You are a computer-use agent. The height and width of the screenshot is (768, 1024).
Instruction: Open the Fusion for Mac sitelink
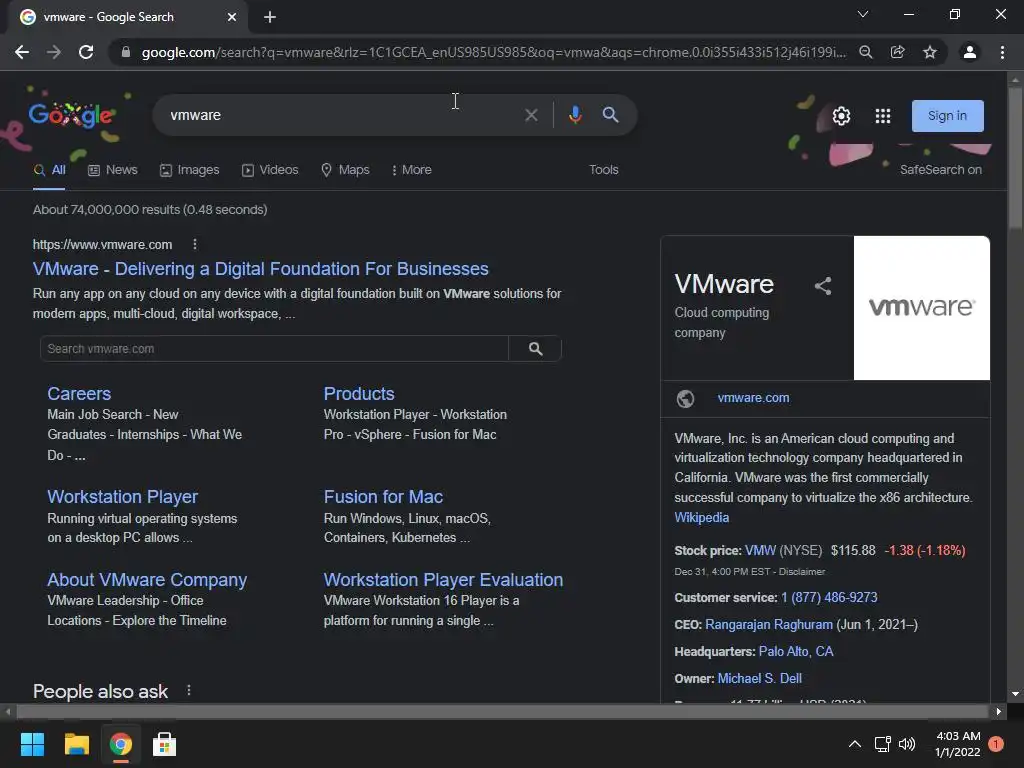[383, 497]
